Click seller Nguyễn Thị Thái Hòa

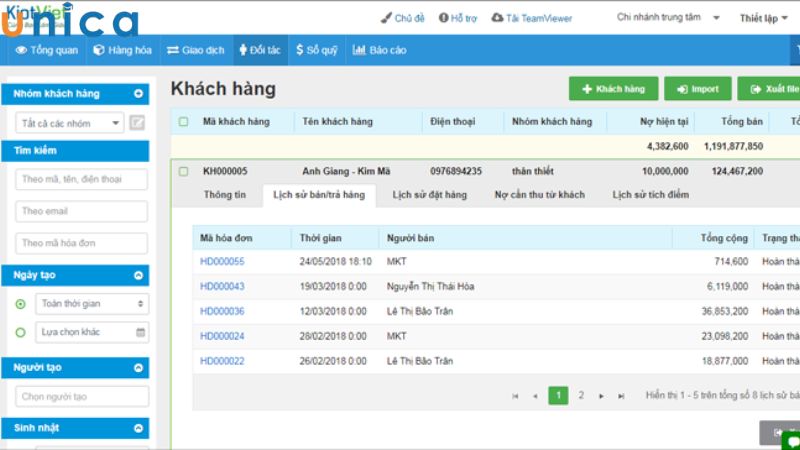[430, 286]
